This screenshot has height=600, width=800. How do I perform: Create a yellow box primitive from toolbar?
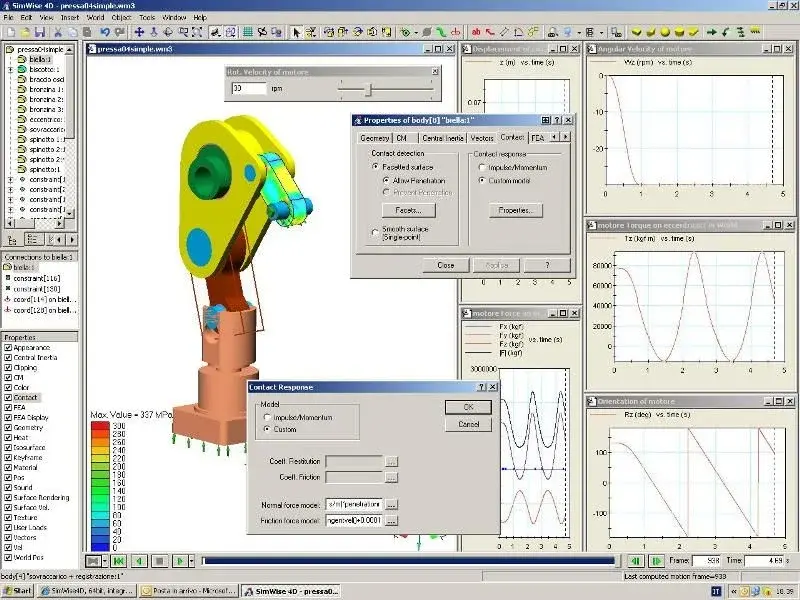pyautogui.click(x=636, y=32)
